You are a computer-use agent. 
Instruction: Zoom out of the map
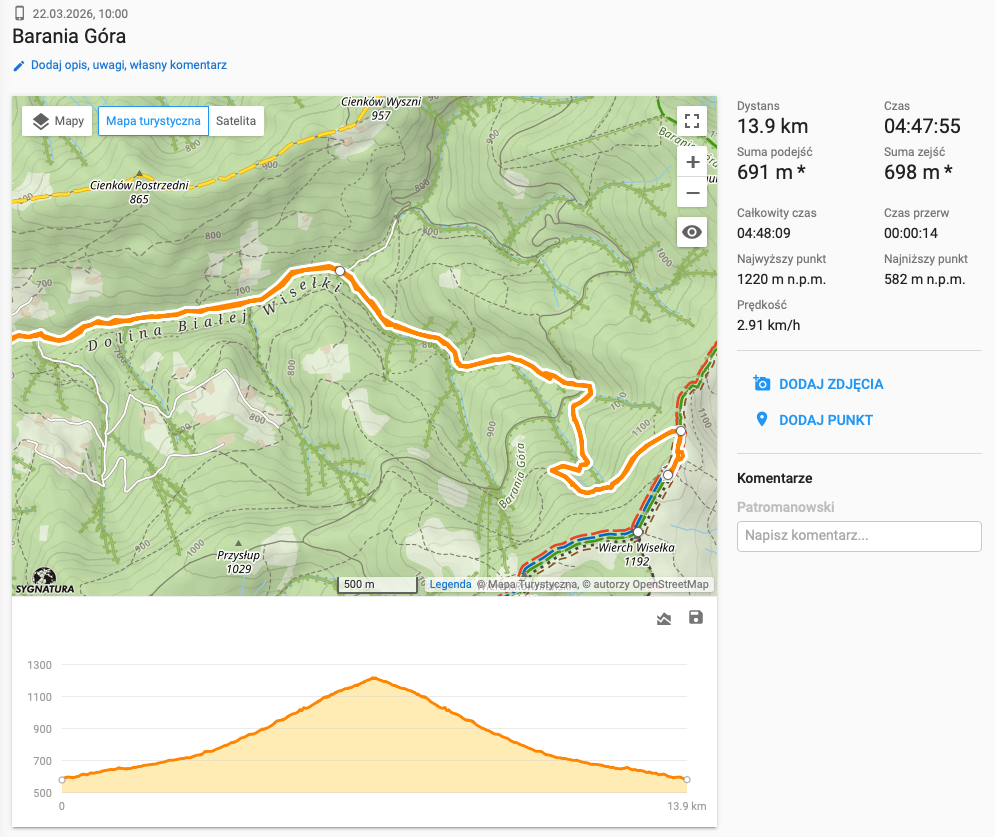pos(692,193)
